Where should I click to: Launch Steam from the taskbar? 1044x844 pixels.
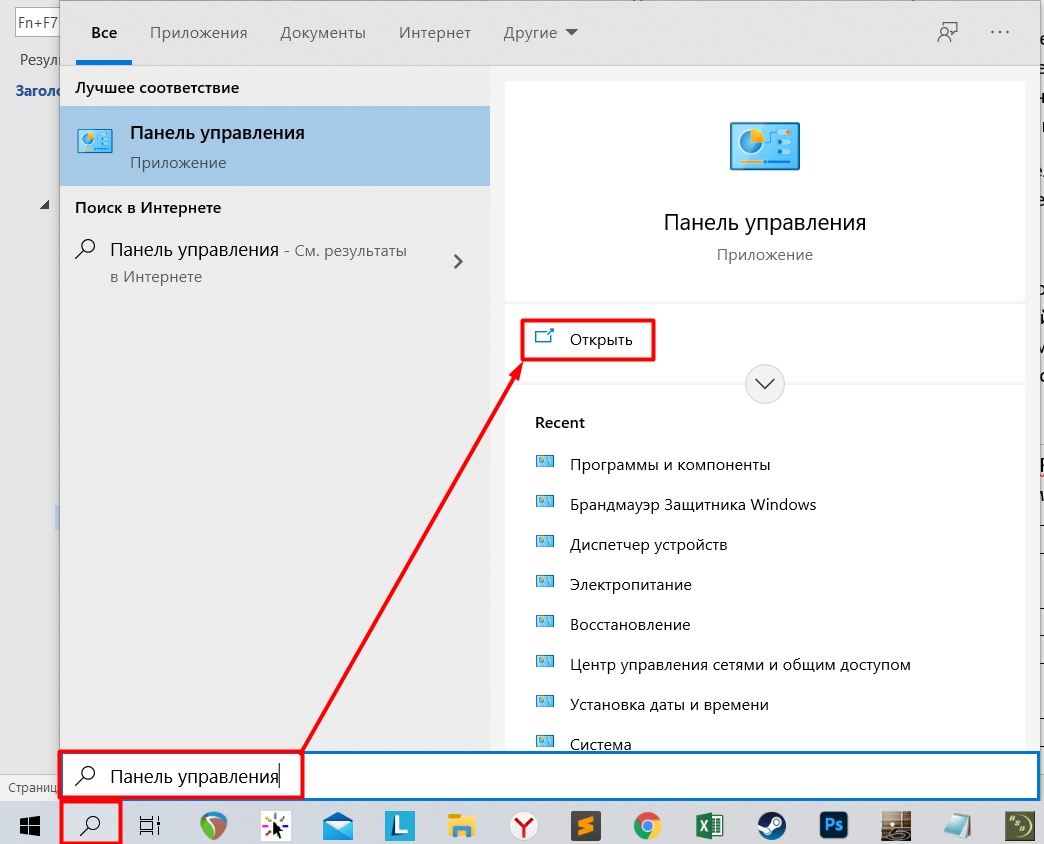(772, 826)
